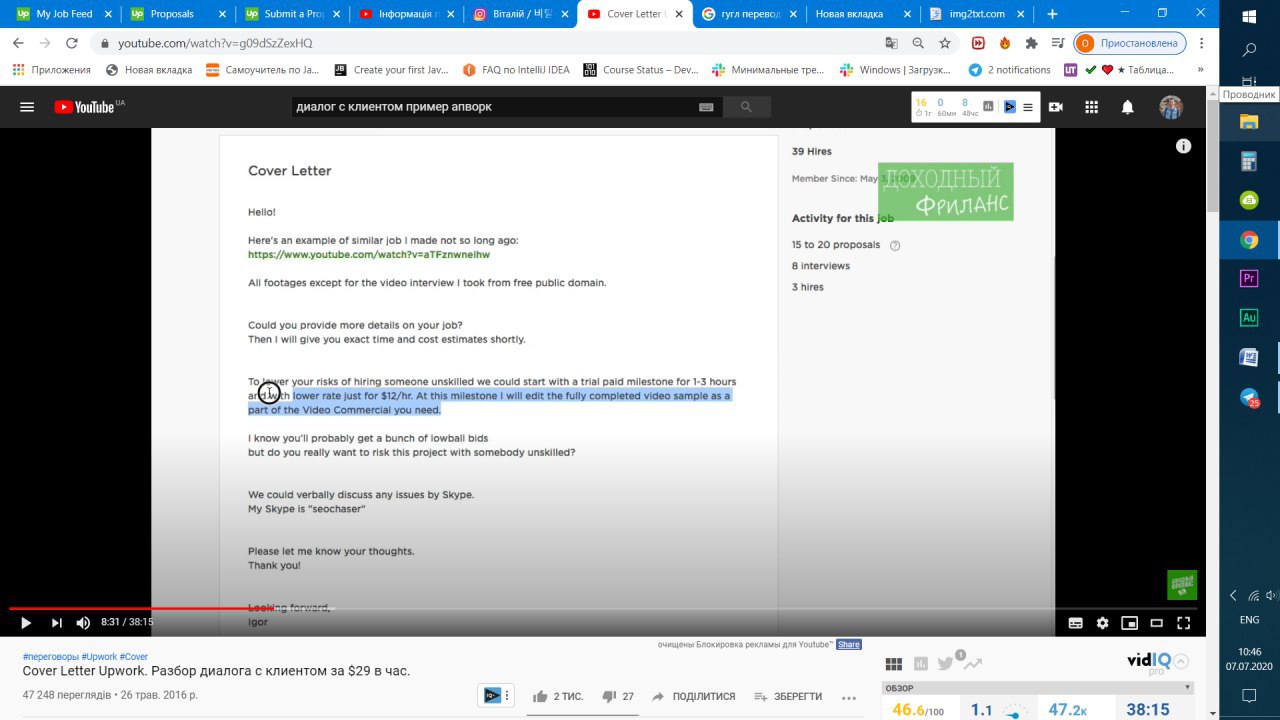This screenshot has width=1280, height=720.
Task: Open the Приложения apps bookmark
Action: point(51,70)
